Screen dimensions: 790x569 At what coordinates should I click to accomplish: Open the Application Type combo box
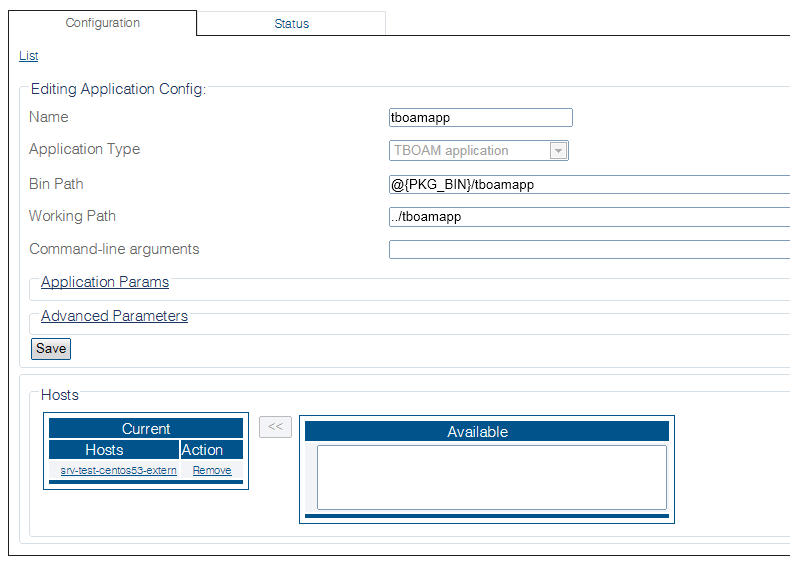click(470, 151)
